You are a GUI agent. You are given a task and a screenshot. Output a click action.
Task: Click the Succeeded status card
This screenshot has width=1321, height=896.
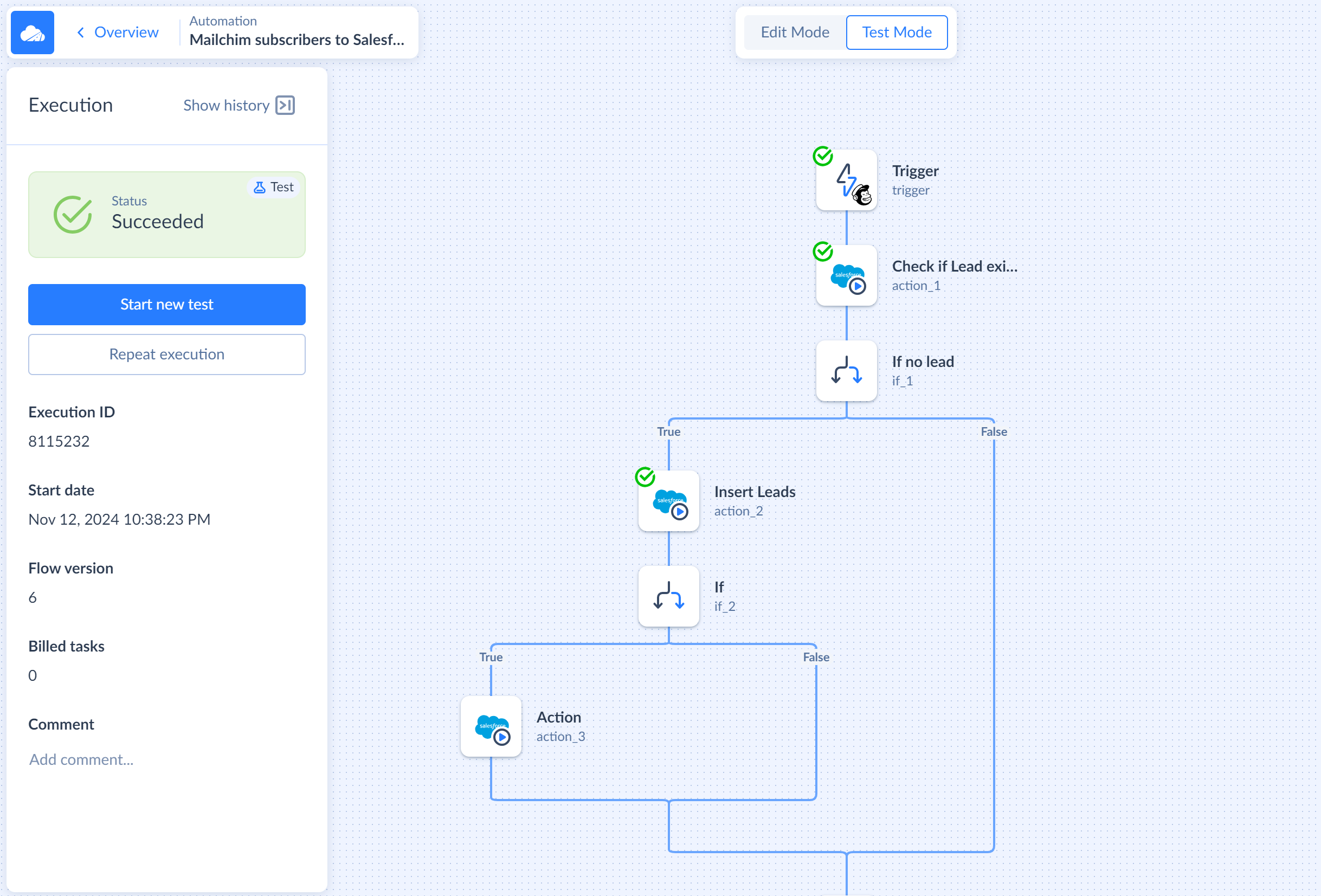tap(166, 215)
